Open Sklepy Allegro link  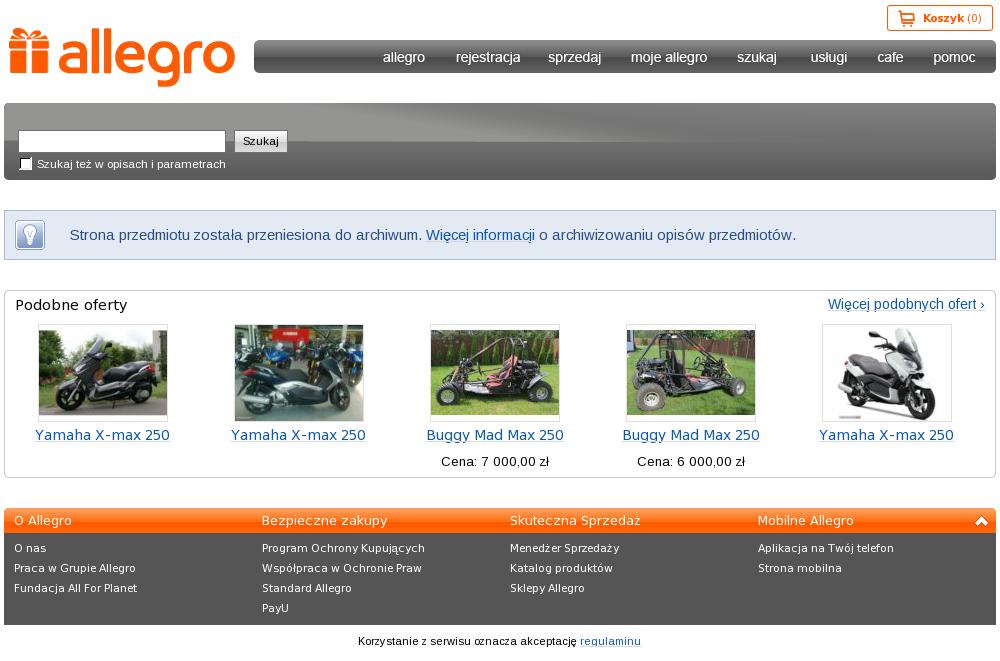pos(547,588)
